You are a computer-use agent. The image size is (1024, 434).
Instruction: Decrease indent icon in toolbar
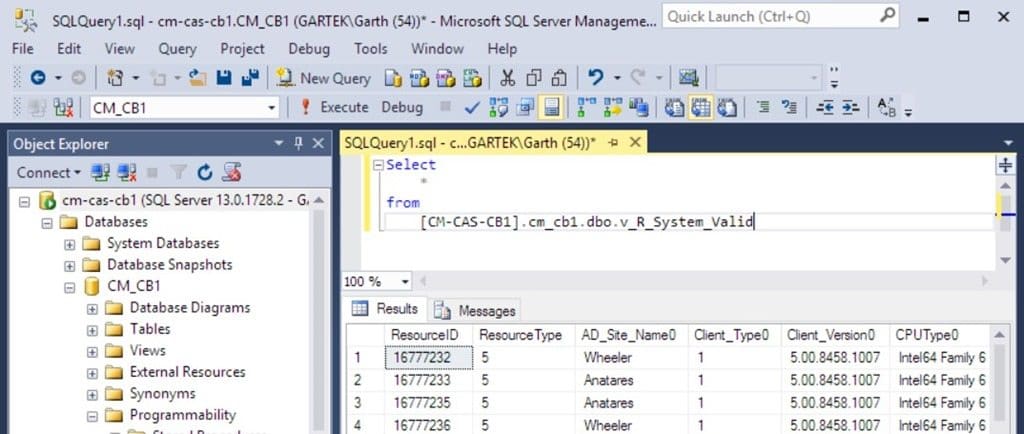point(825,108)
